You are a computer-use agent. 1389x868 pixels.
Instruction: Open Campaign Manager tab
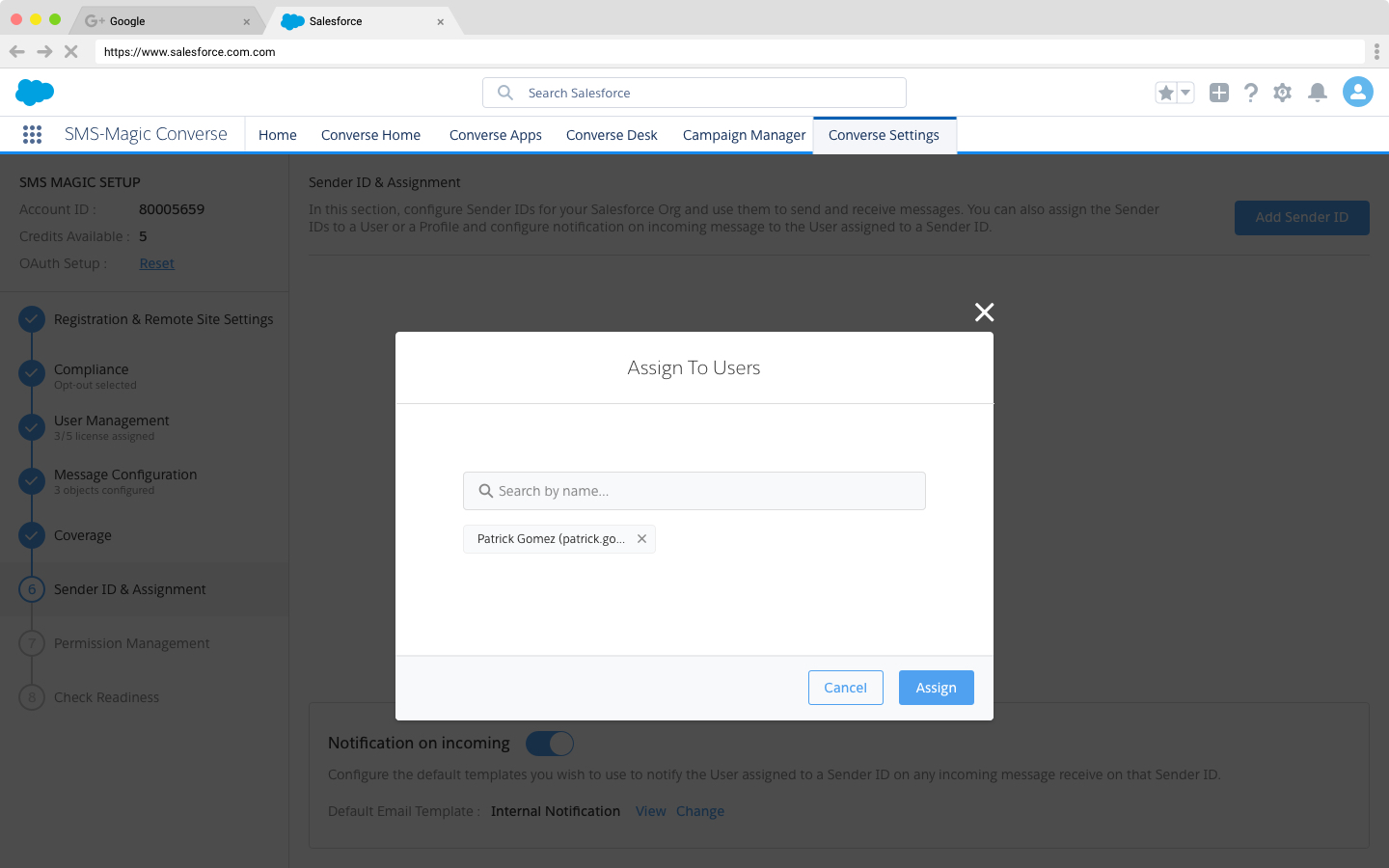point(745,135)
